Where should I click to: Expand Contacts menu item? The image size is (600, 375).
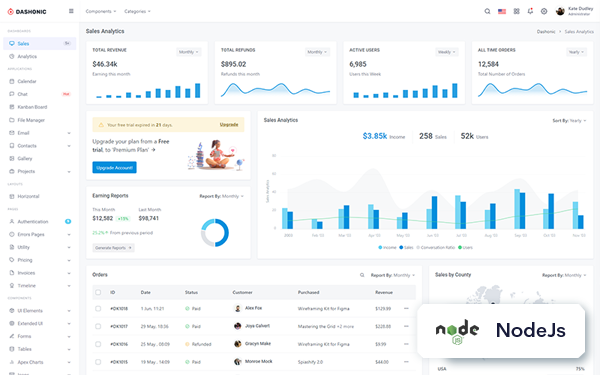[39, 145]
